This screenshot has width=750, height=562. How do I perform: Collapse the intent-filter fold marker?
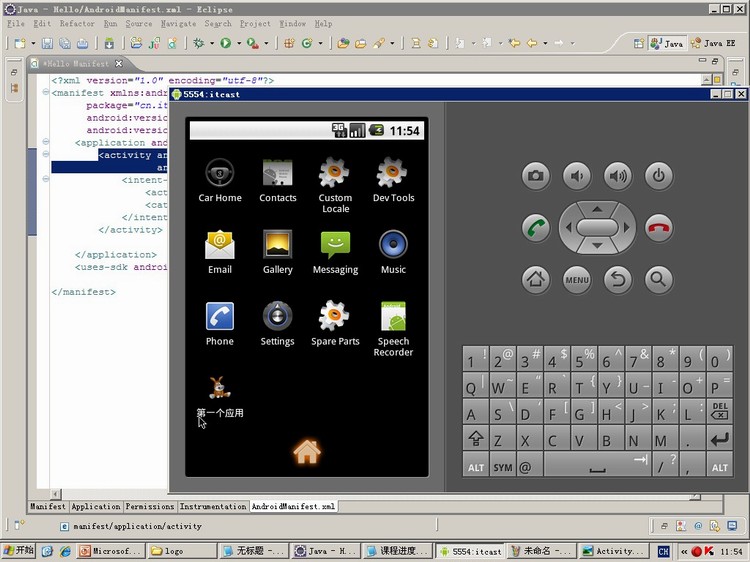coord(45,179)
